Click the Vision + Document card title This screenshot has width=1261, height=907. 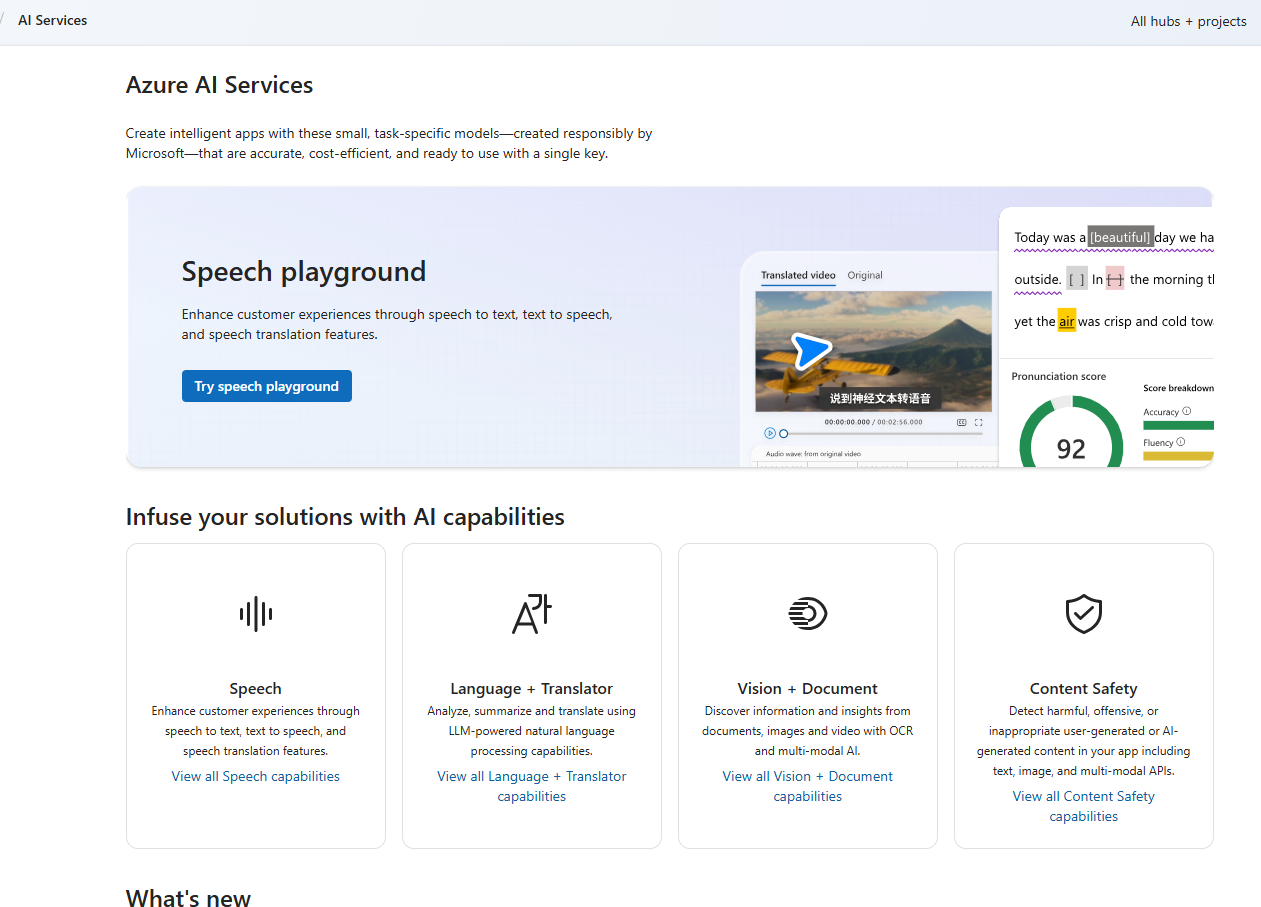click(x=808, y=688)
